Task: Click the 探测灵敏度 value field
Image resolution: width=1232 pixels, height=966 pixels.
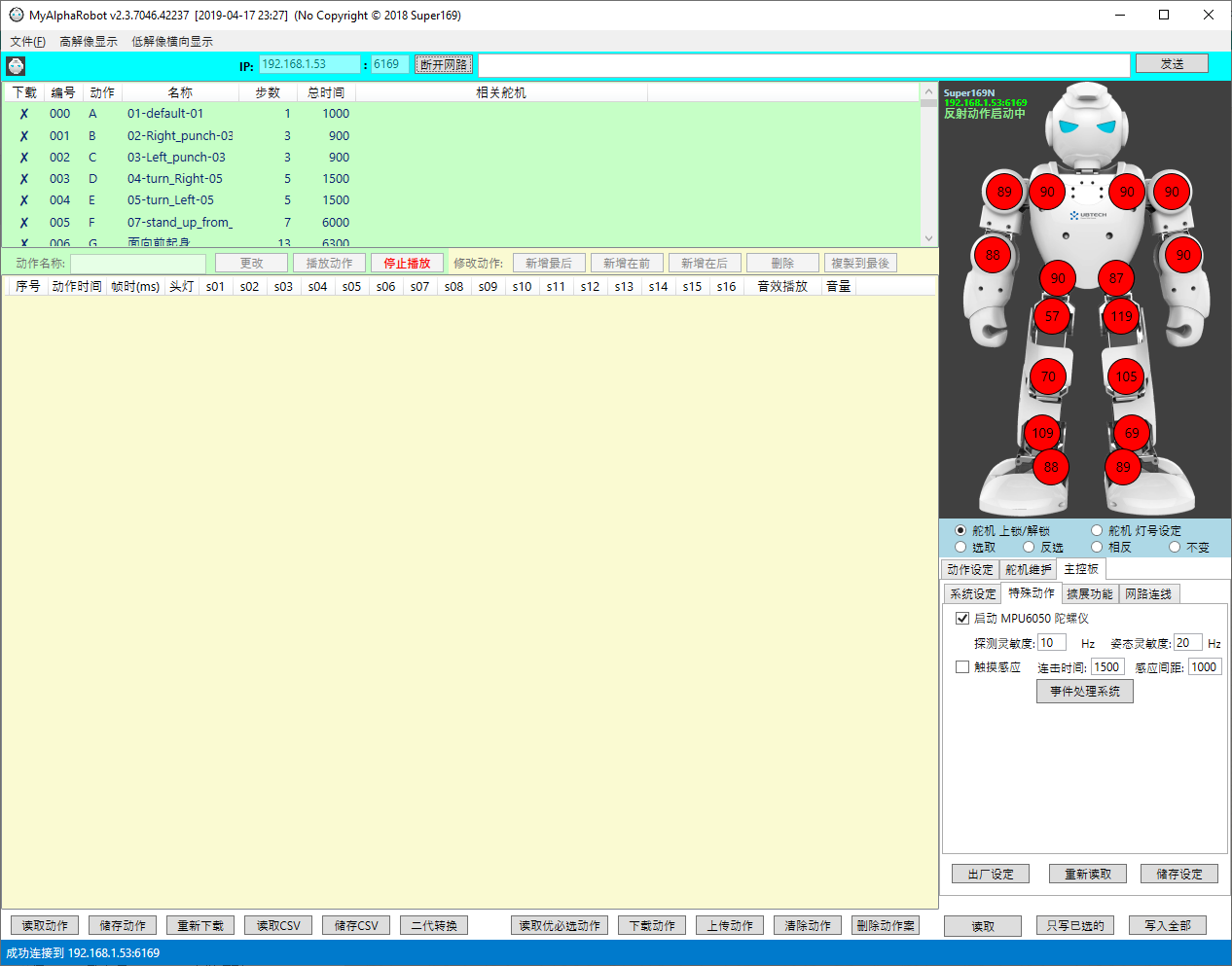Action: (x=1052, y=642)
